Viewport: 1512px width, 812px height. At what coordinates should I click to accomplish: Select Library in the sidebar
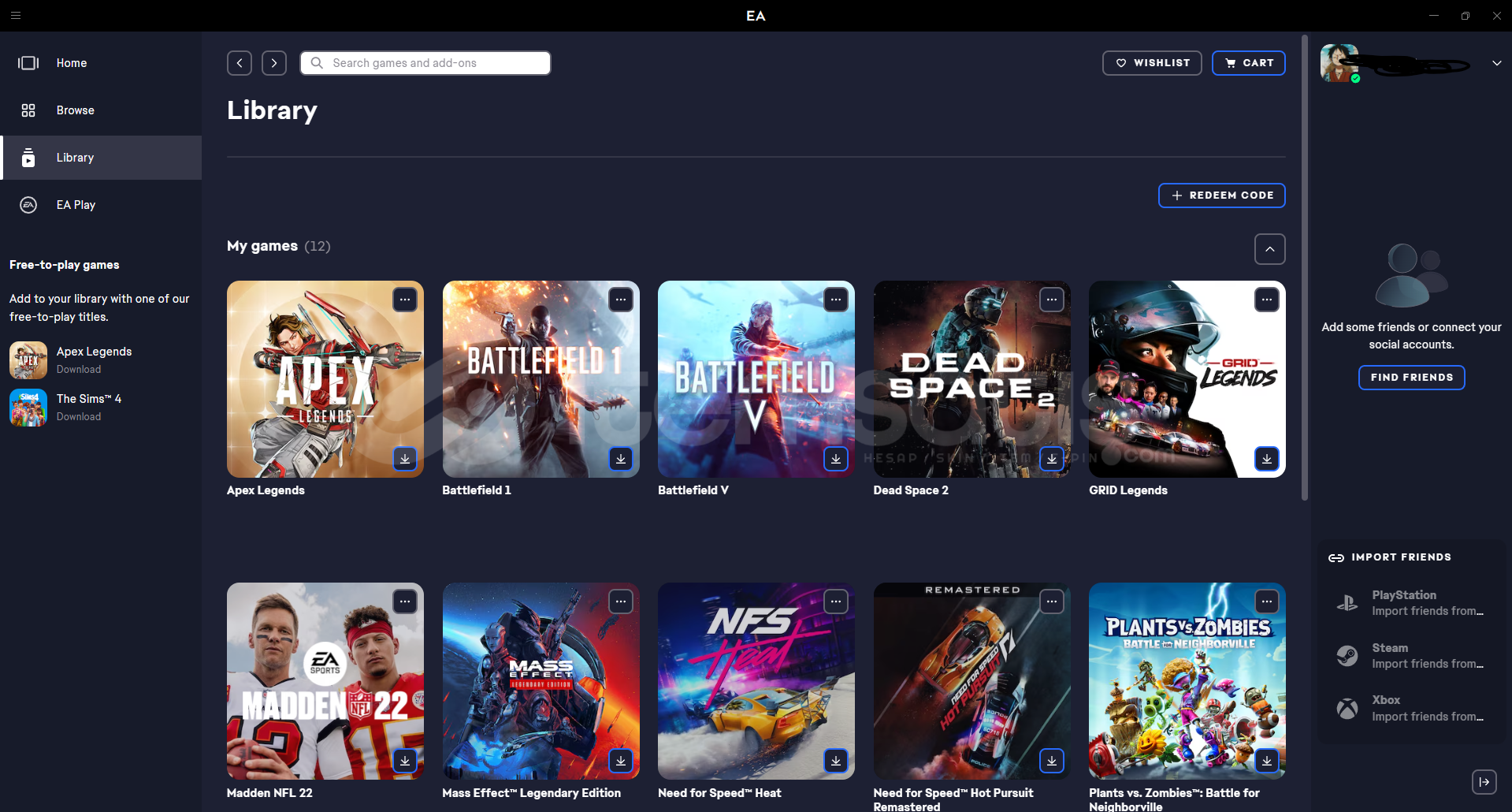101,158
